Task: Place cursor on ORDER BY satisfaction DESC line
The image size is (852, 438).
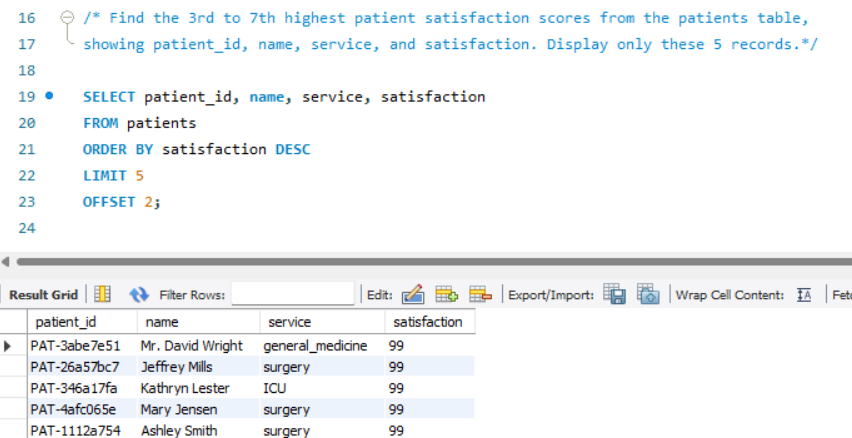Action: 197,149
